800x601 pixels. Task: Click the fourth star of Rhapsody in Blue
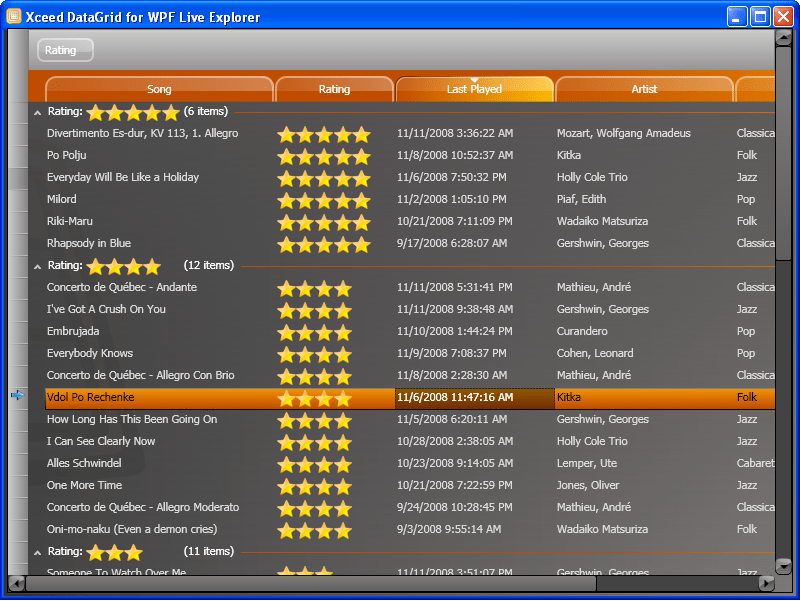tap(343, 243)
